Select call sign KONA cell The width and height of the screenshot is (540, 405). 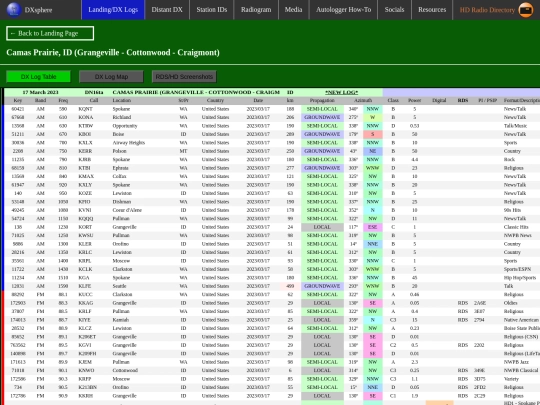[85, 117]
